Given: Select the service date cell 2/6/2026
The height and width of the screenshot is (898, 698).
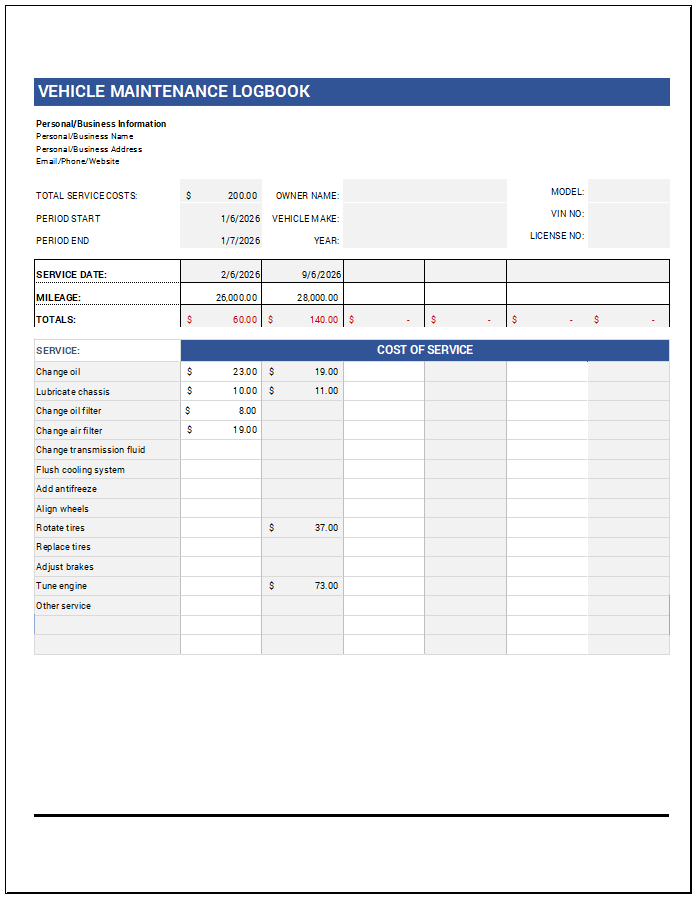Looking at the screenshot, I should [221, 271].
